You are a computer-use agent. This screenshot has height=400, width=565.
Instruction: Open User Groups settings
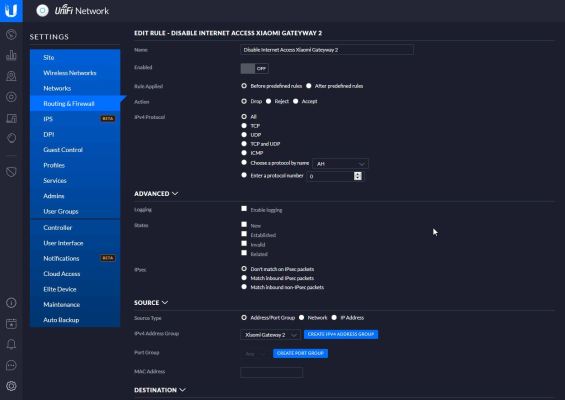click(x=75, y=211)
